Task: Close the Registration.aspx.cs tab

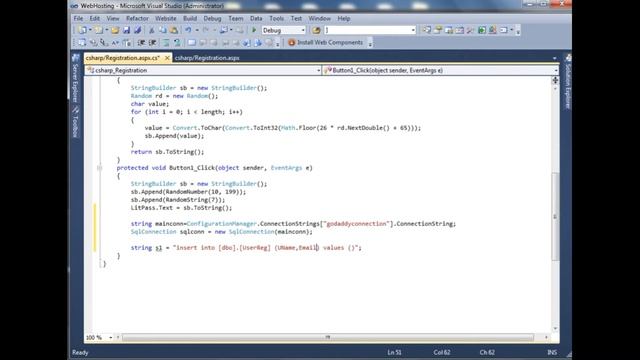Action: 167,58
